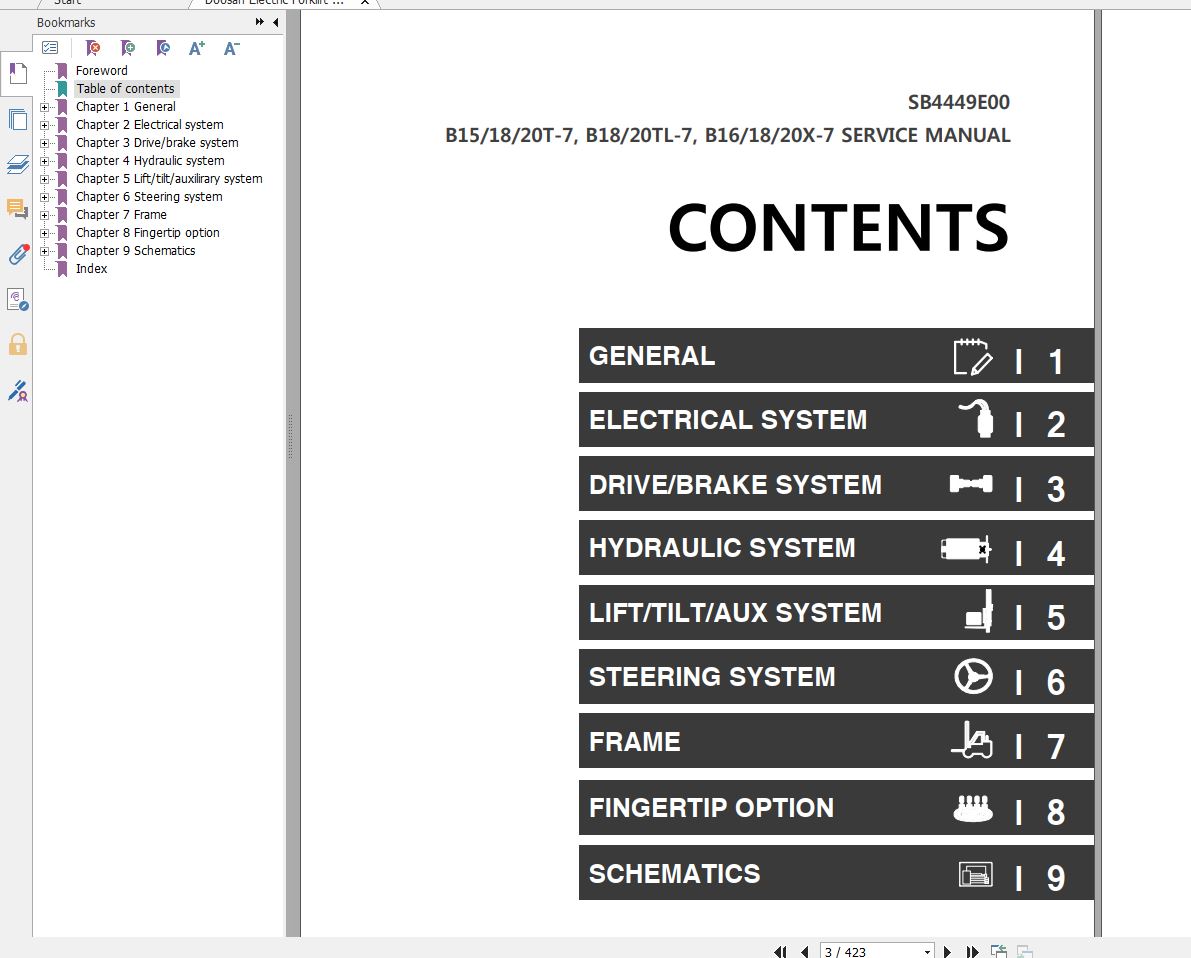Click the STEERING SYSTEM section bar
This screenshot has width=1191, height=958.
pos(836,676)
